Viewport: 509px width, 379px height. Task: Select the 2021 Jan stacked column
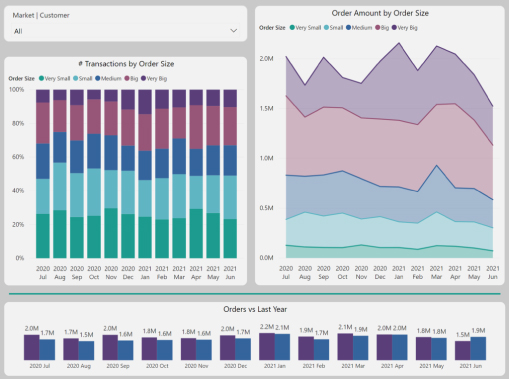(145, 174)
